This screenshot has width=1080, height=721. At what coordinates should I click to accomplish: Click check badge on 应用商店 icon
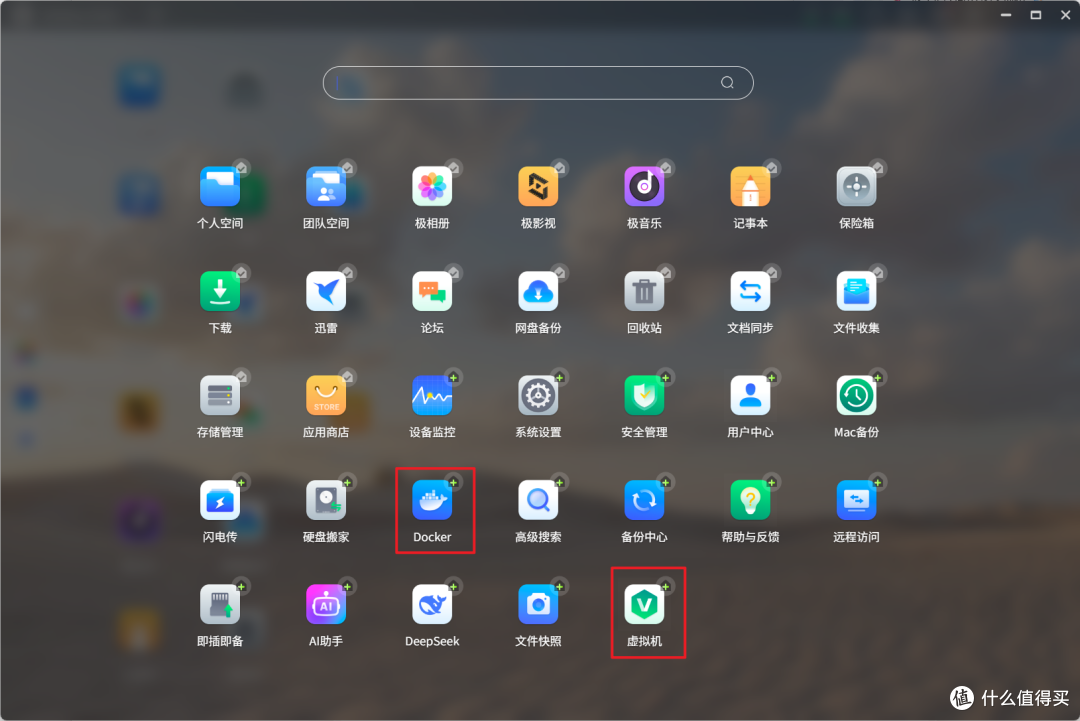coord(347,377)
